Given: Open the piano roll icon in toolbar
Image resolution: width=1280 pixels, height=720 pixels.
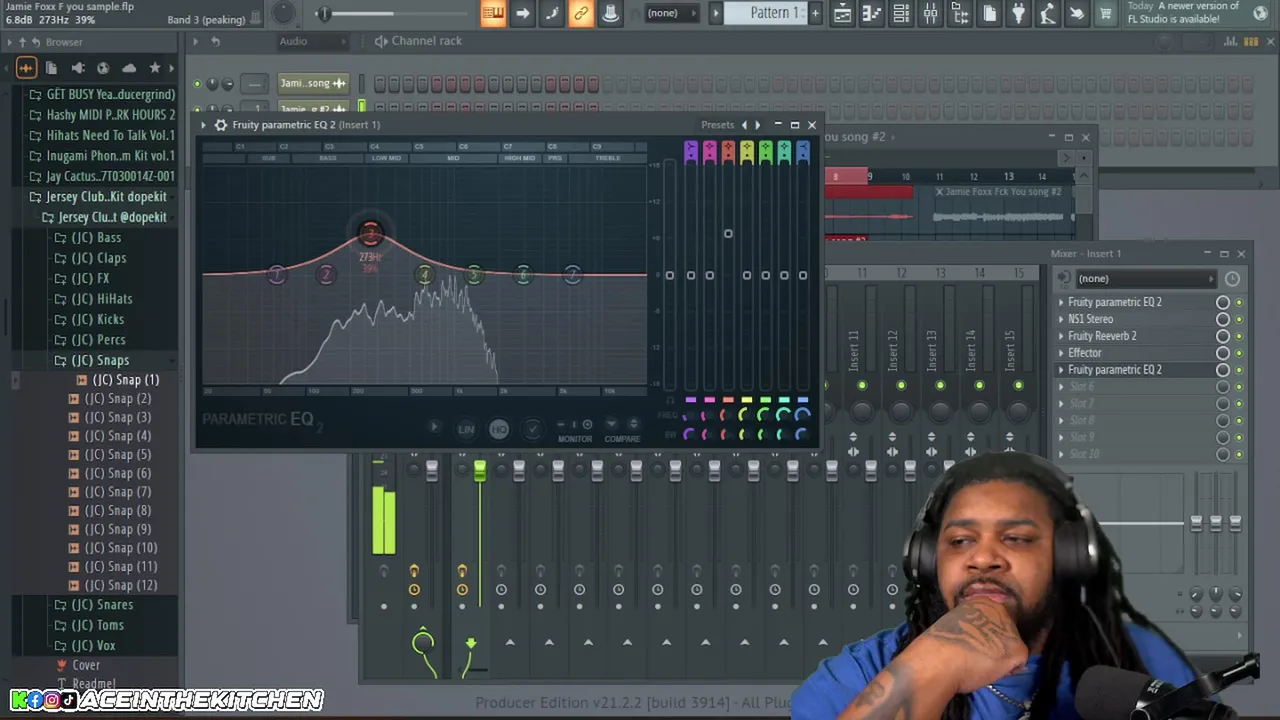Looking at the screenshot, I should (x=871, y=13).
